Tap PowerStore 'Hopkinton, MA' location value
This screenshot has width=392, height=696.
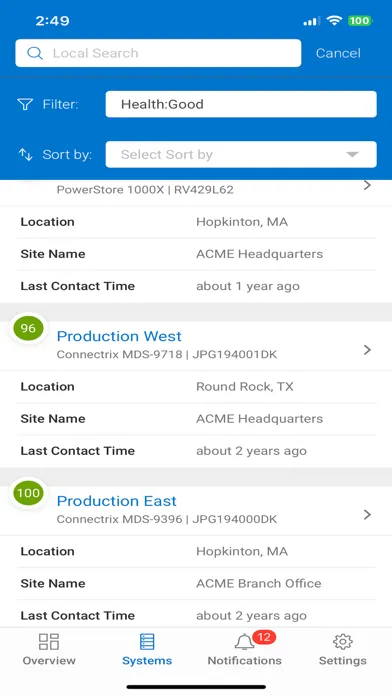(x=242, y=222)
